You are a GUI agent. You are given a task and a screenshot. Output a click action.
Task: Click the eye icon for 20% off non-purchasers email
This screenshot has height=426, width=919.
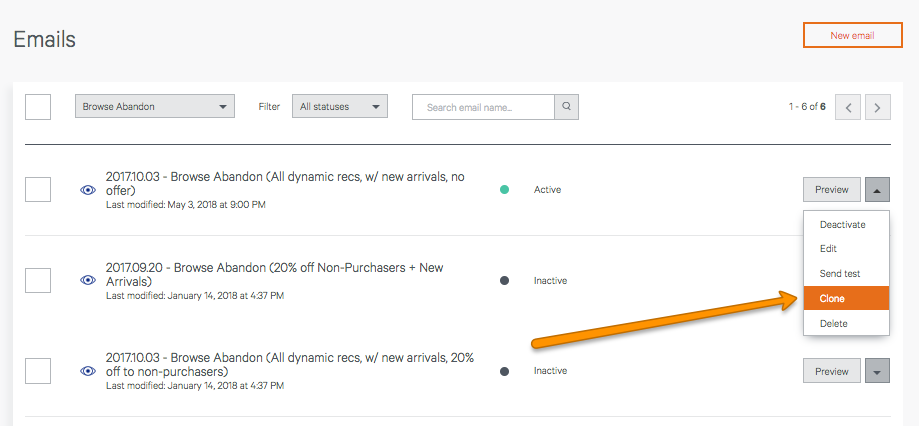coord(88,370)
